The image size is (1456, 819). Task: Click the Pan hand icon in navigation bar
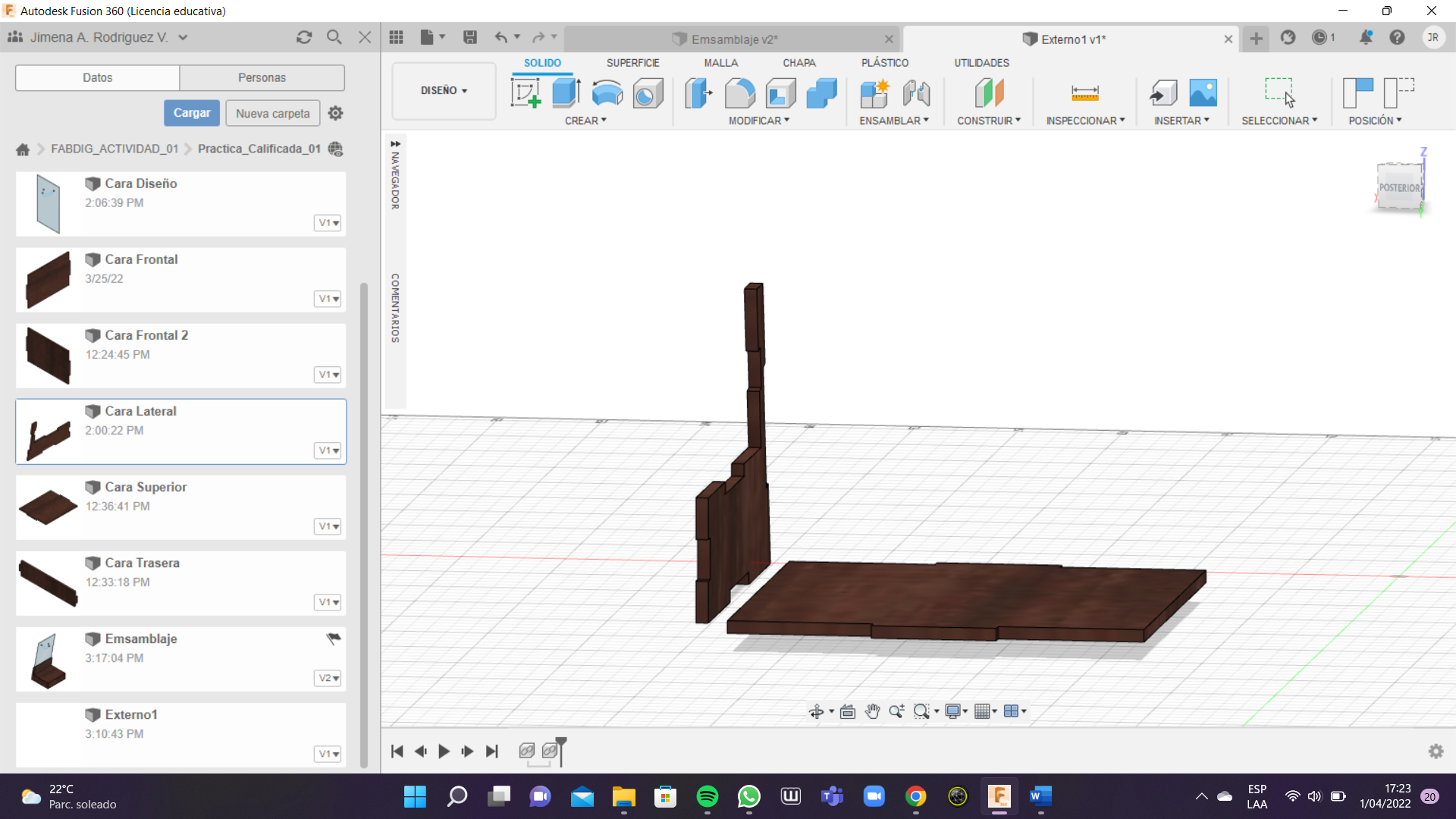click(872, 711)
